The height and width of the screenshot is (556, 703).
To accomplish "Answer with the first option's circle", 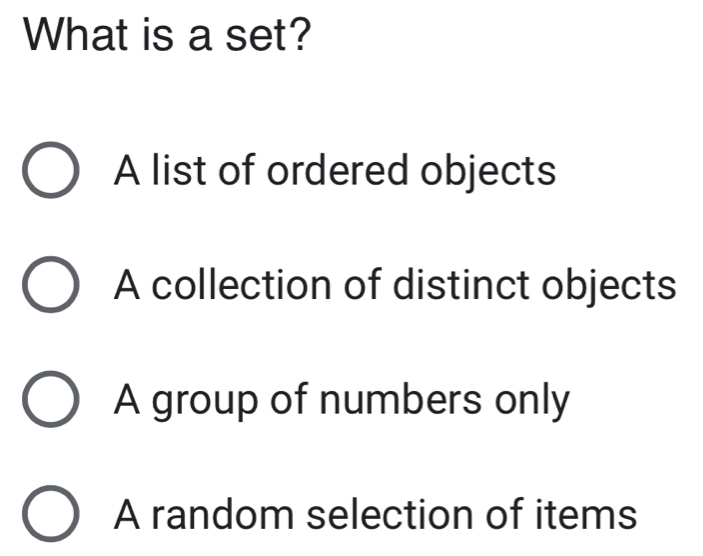I will (x=48, y=172).
